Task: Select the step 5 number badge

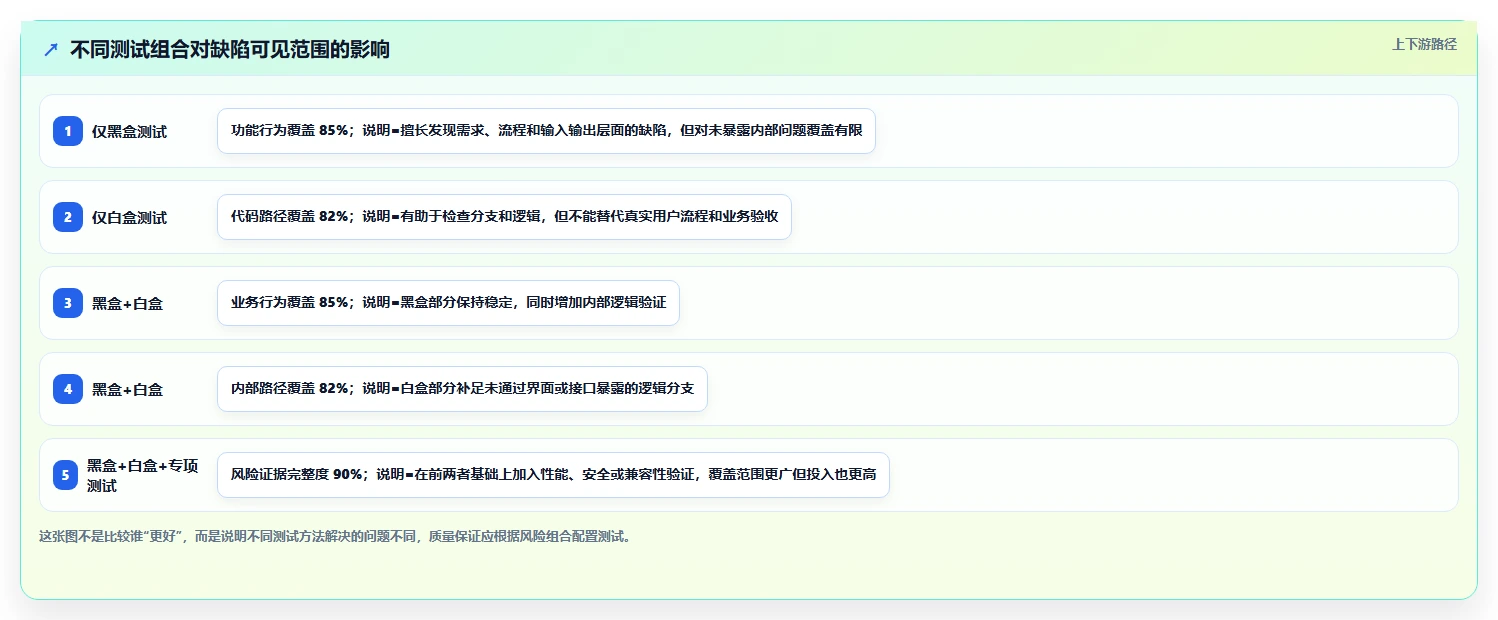Action: [x=65, y=475]
